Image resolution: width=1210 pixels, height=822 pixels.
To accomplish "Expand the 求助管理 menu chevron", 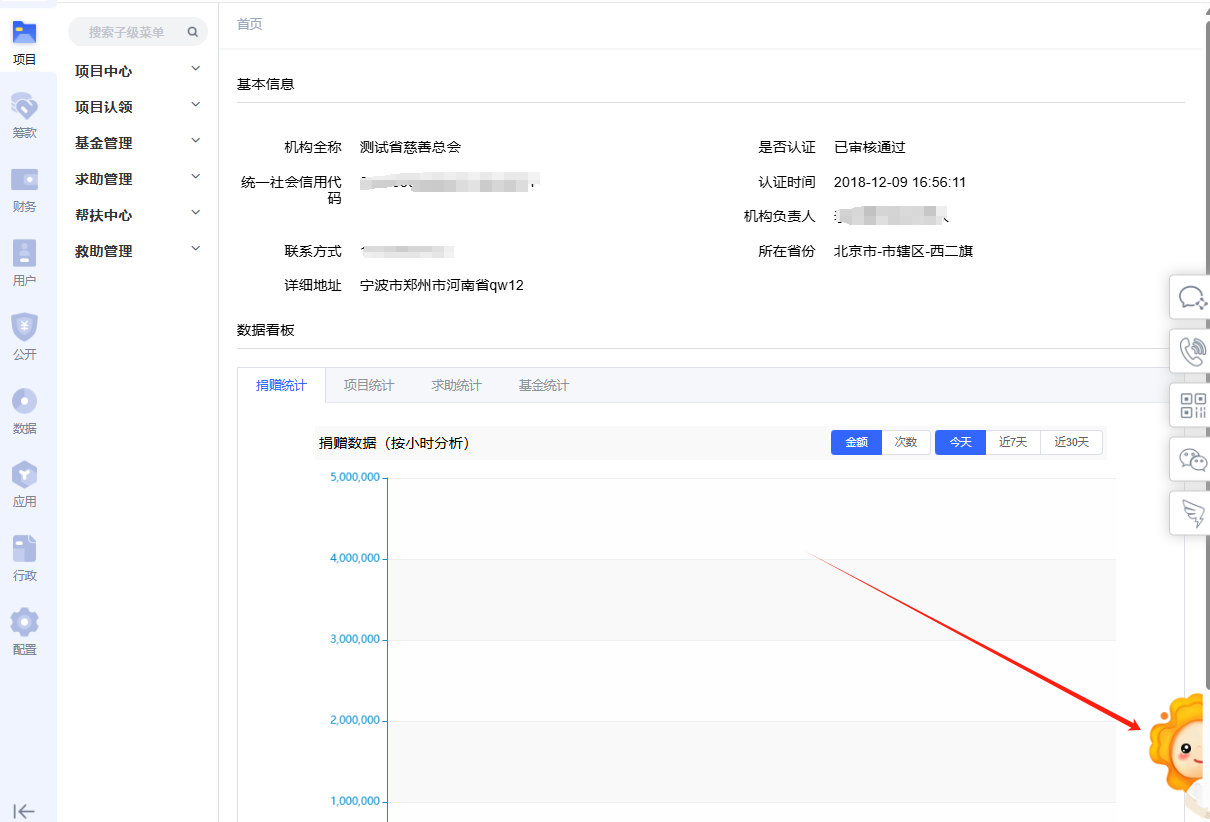I will click(196, 177).
